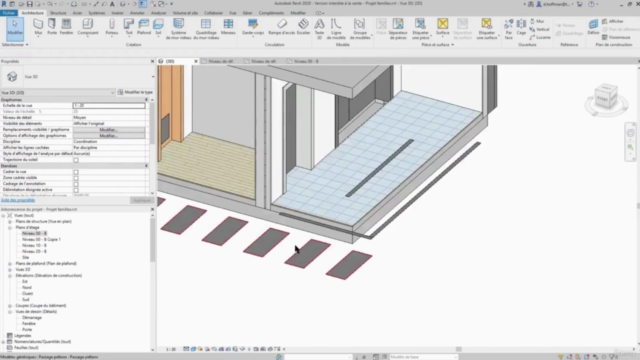Image resolution: width=640 pixels, height=360 pixels.
Task: Click the ViewCube navigation widget
Action: (606, 98)
